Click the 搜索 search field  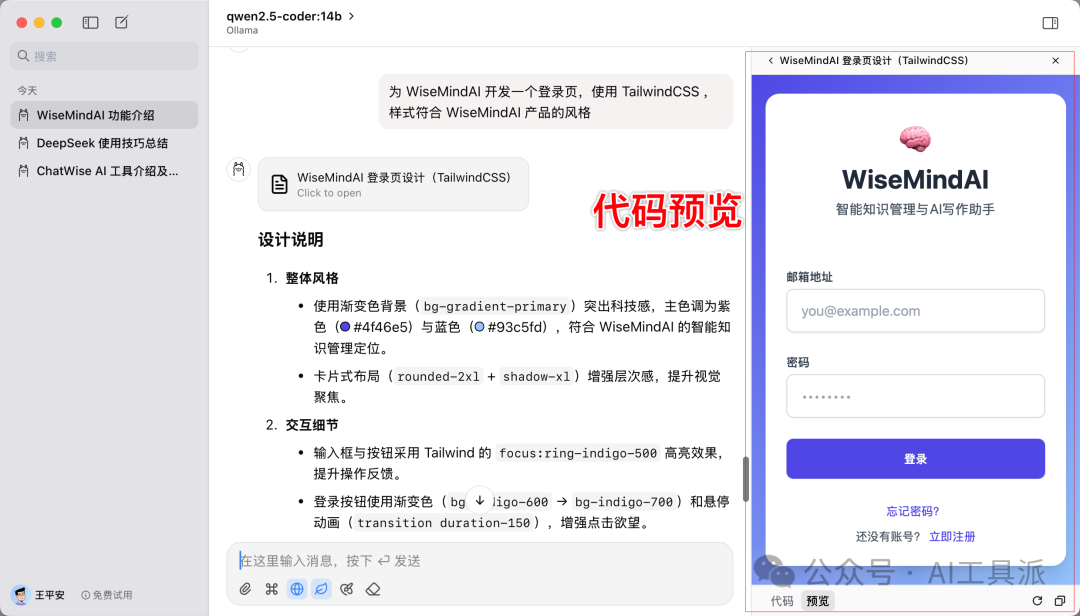pos(104,56)
